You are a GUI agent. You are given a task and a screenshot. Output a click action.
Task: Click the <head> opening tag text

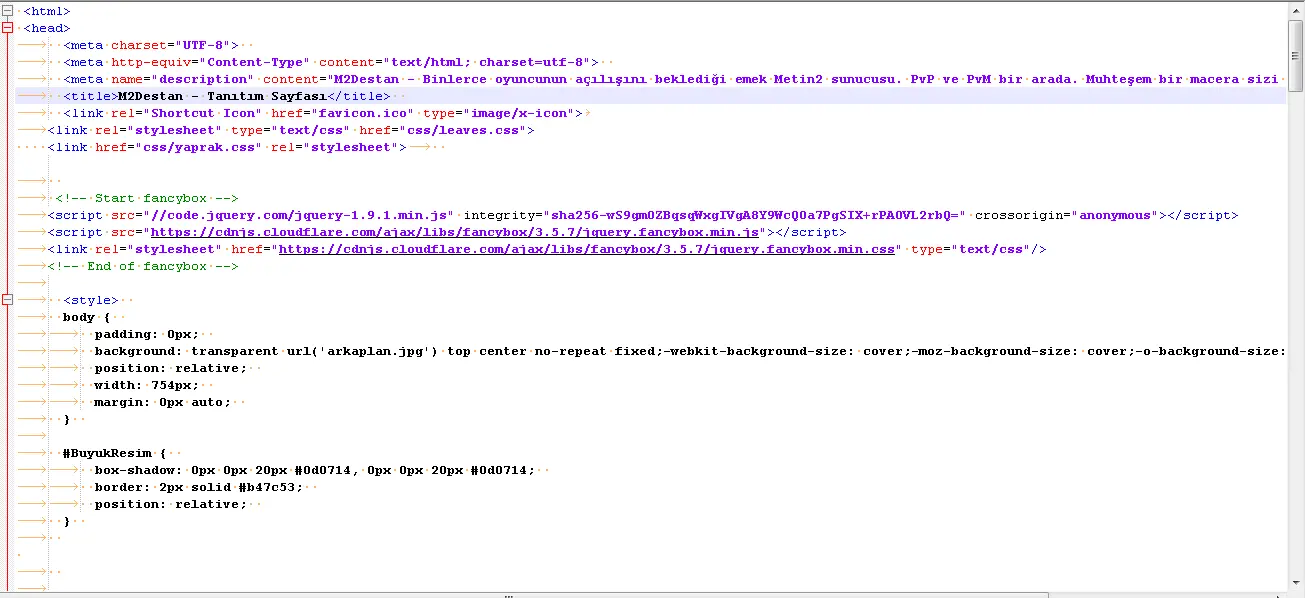[x=47, y=28]
